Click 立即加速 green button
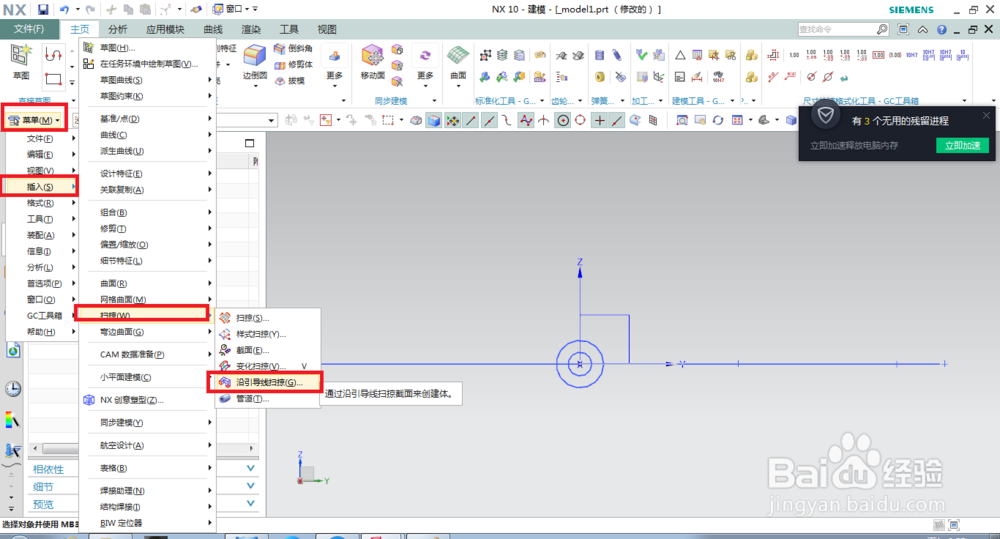Image resolution: width=1000 pixels, height=539 pixels. (x=962, y=145)
